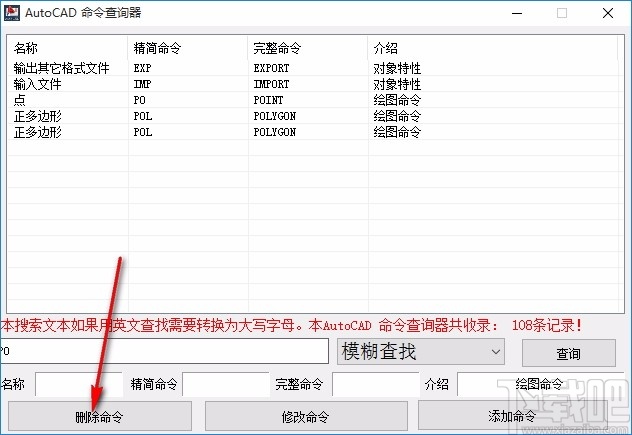Sort by the 介绍 column header
Image resolution: width=632 pixels, height=435 pixels.
493,48
